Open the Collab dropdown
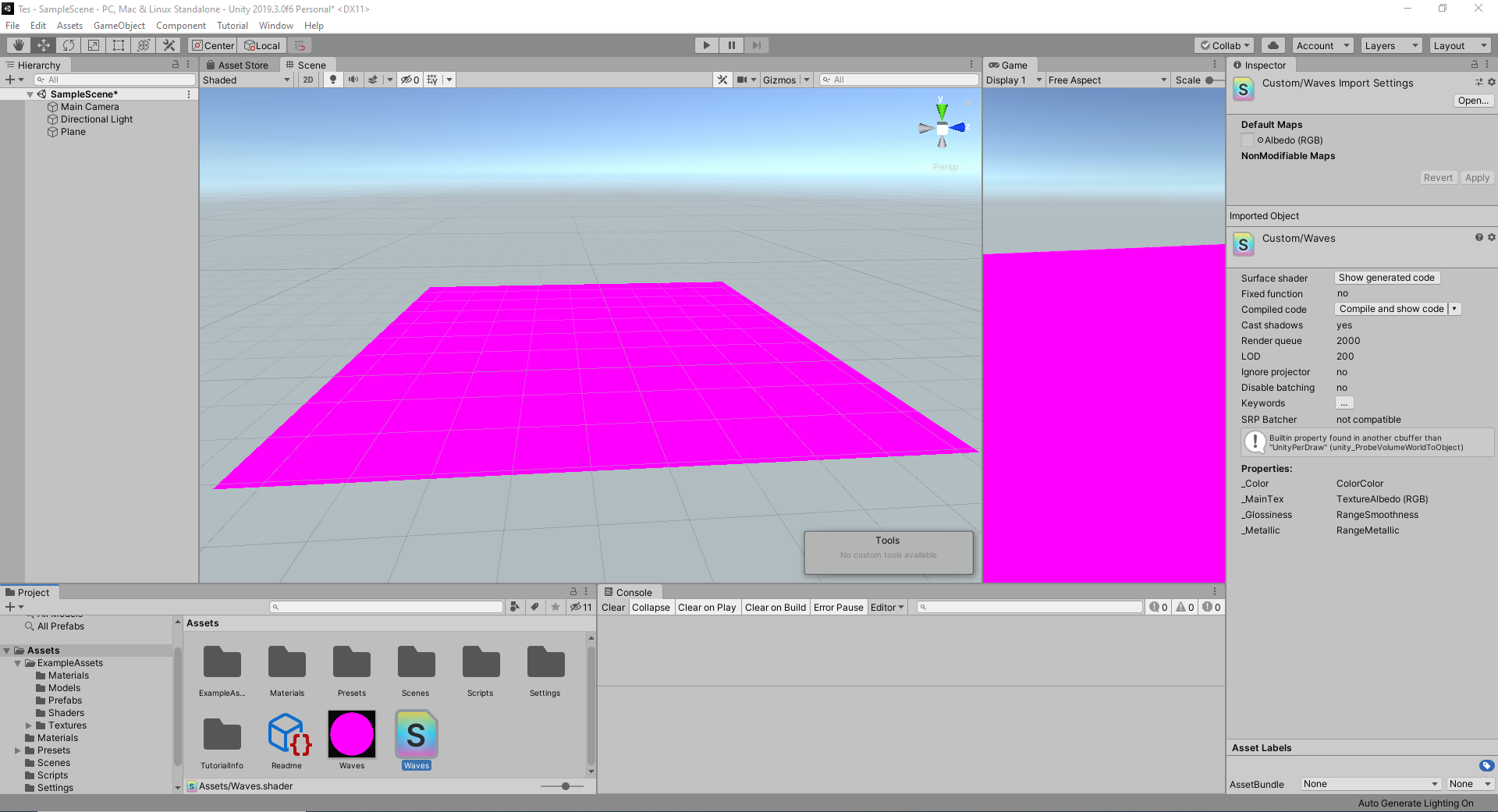The width and height of the screenshot is (1498, 812). [x=1224, y=45]
